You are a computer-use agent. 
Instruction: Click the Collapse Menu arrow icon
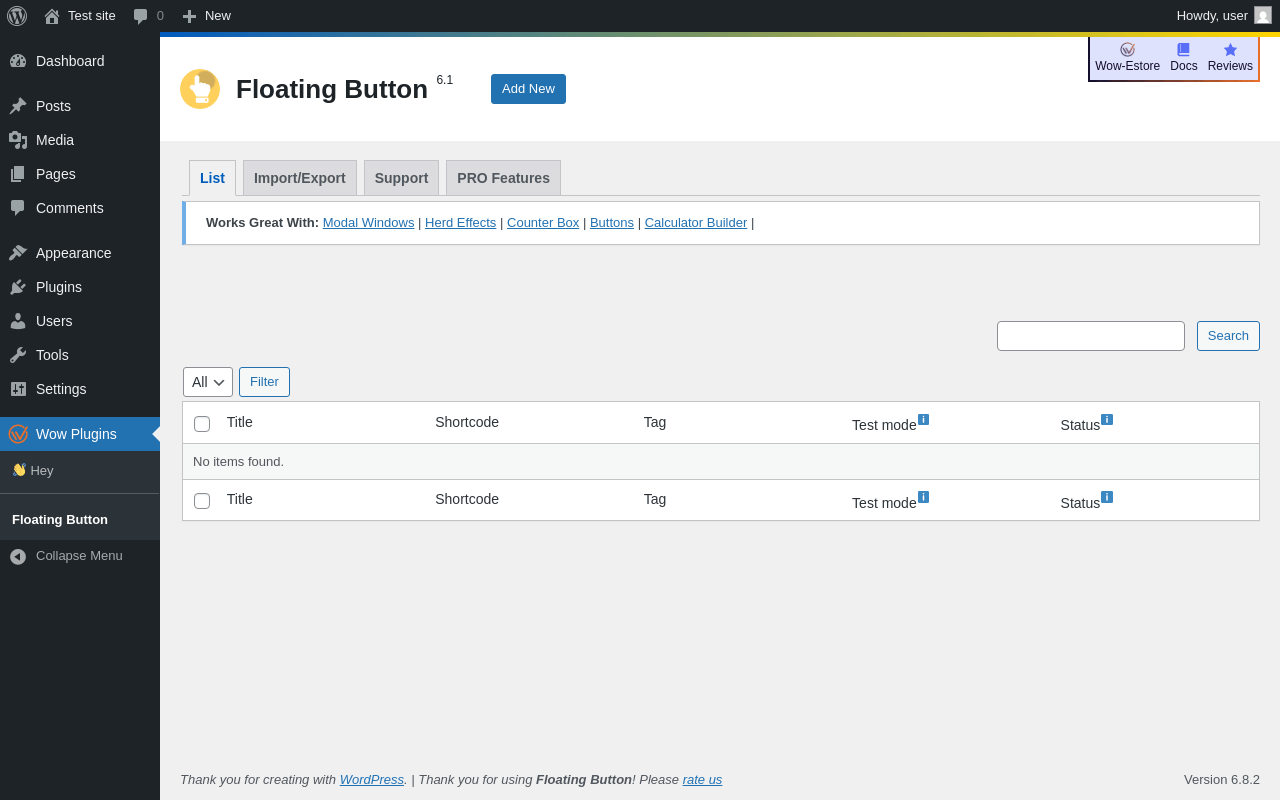[18, 557]
